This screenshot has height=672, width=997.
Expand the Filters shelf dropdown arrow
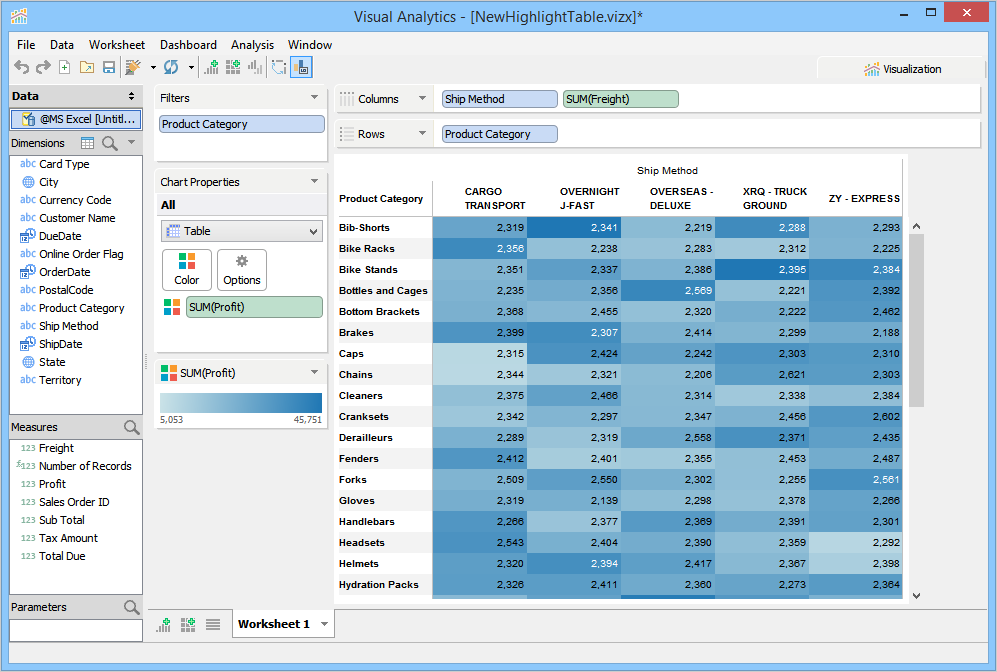(315, 98)
